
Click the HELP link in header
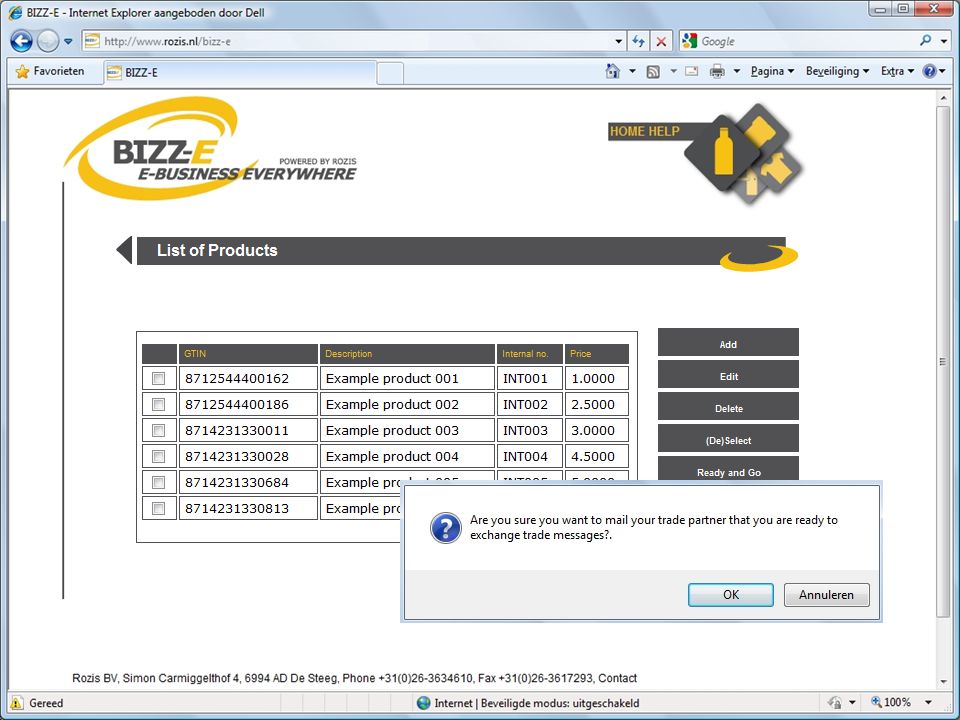[x=663, y=131]
